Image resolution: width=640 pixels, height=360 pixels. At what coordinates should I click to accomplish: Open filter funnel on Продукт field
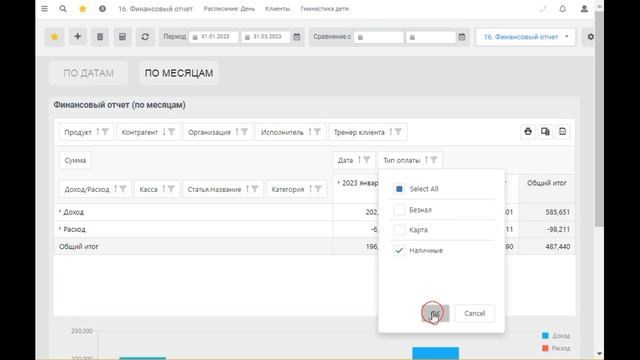[x=105, y=132]
